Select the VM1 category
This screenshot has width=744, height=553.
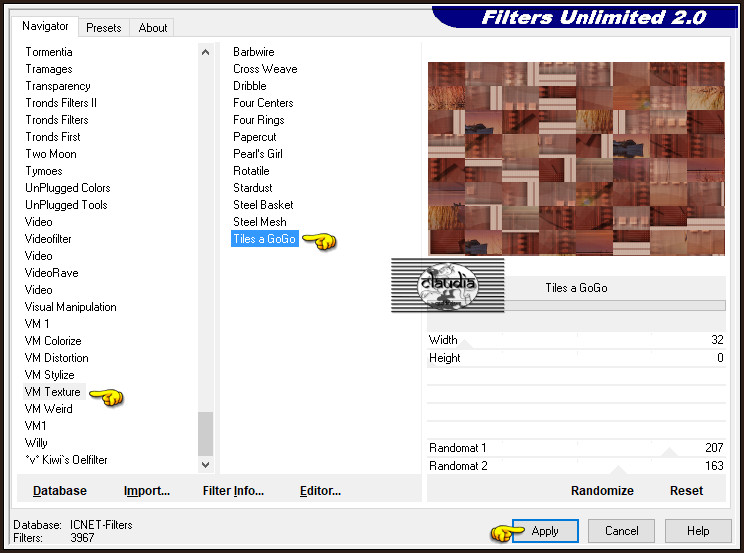coord(36,426)
